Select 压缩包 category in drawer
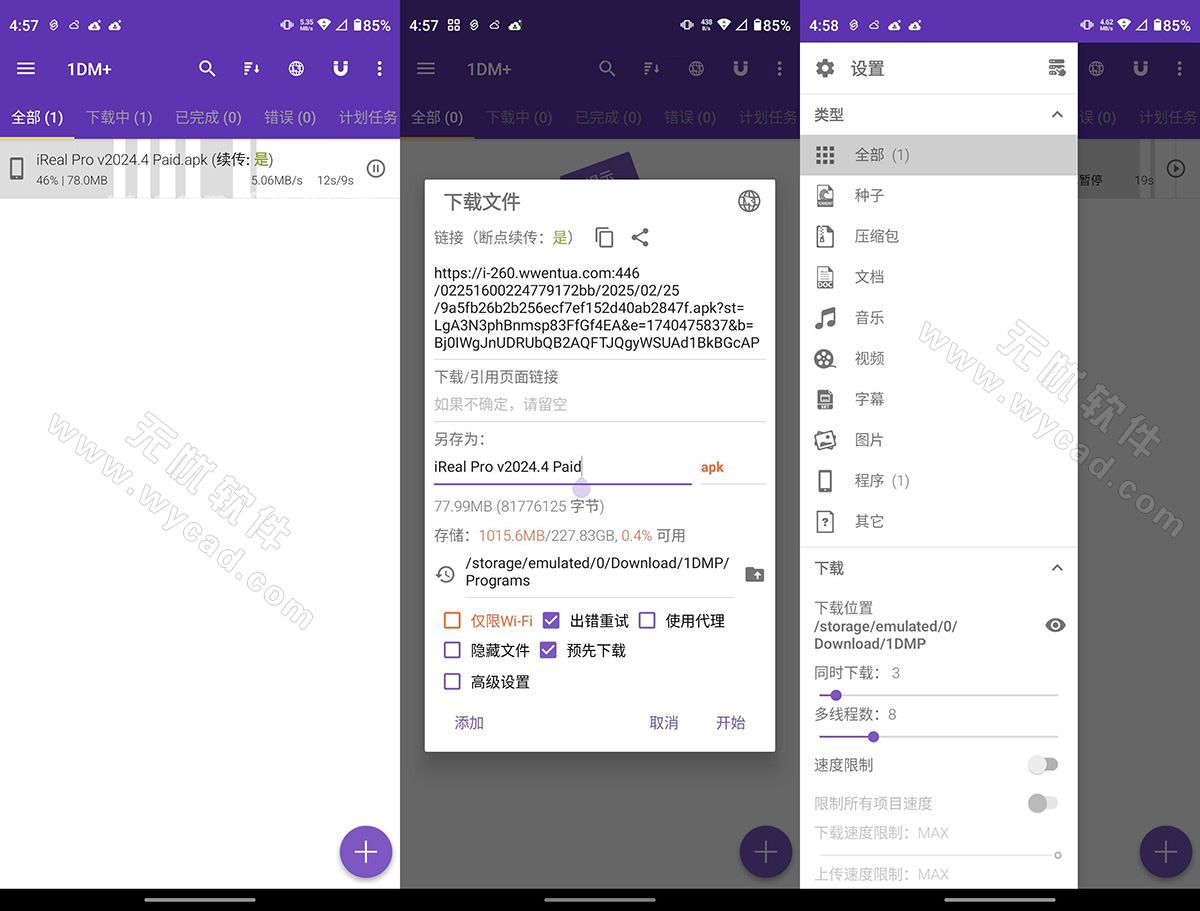The width and height of the screenshot is (1200, 911). tap(876, 236)
